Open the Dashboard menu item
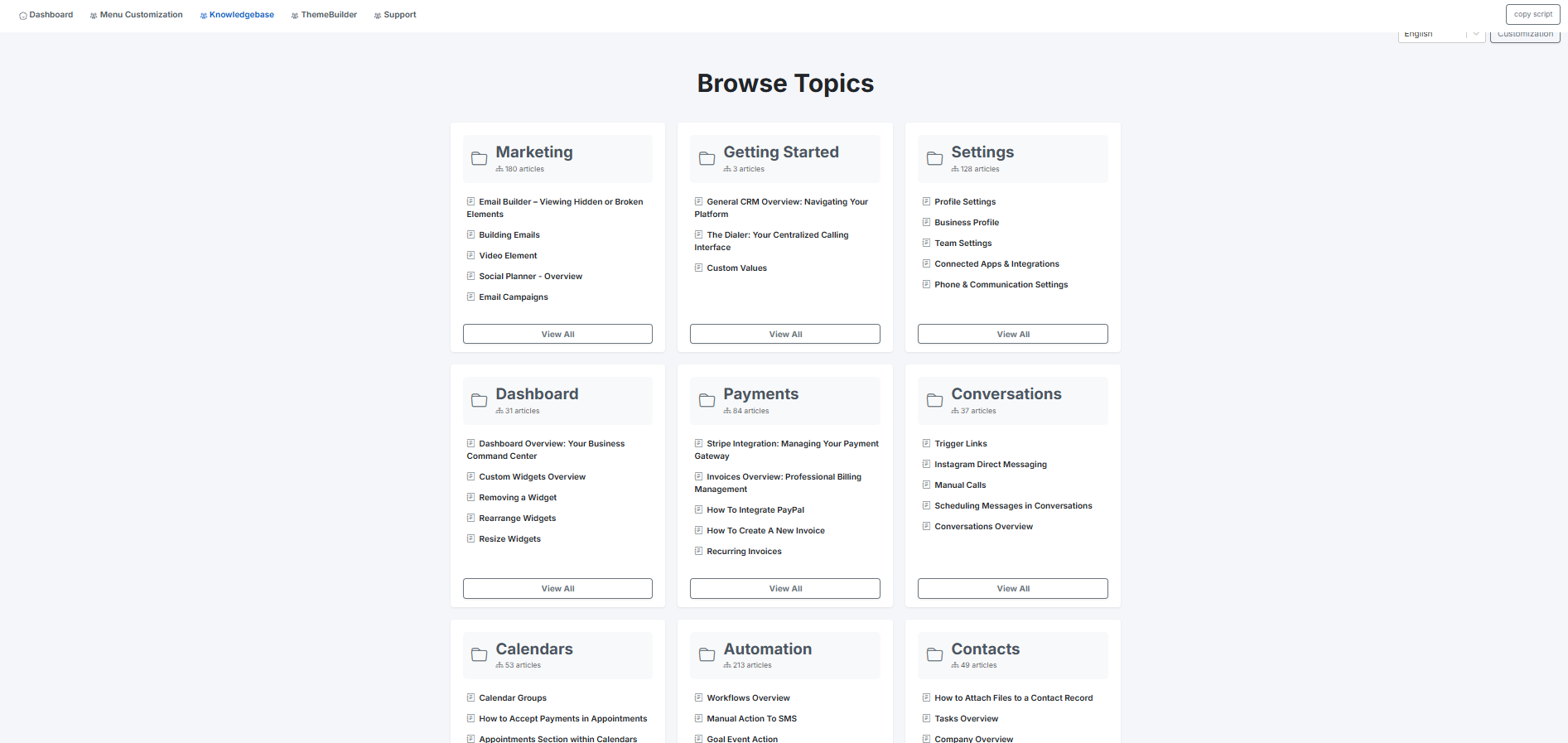The height and width of the screenshot is (743, 1568). click(x=46, y=15)
